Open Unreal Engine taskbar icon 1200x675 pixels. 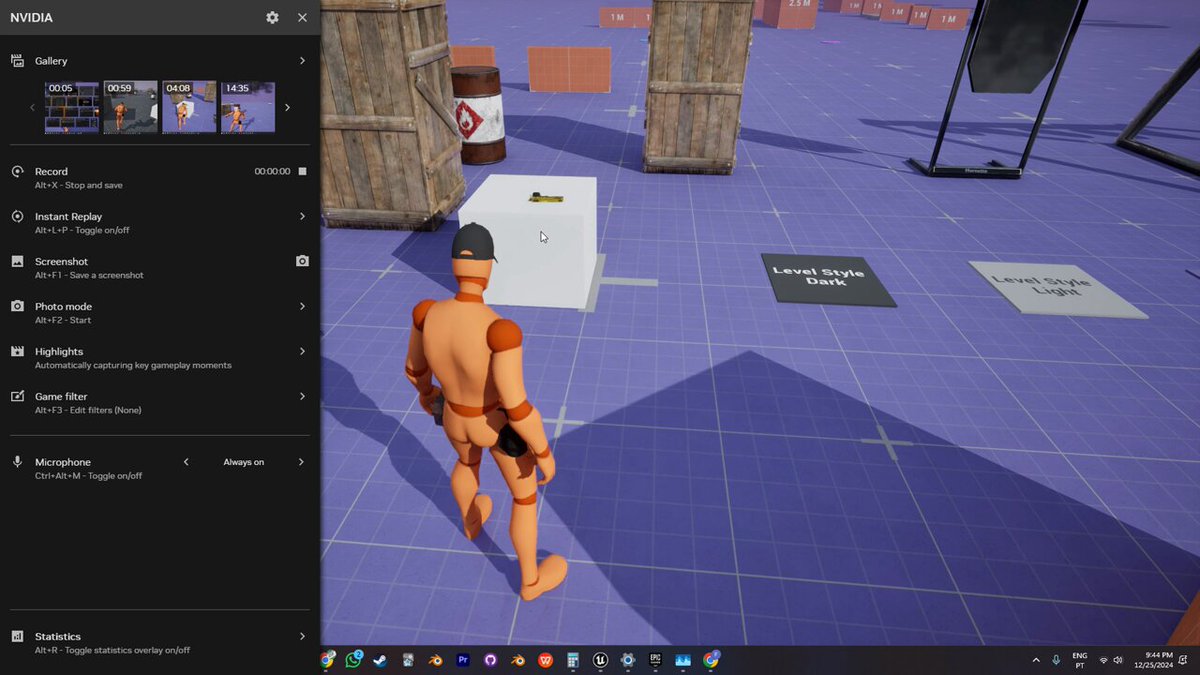600,660
